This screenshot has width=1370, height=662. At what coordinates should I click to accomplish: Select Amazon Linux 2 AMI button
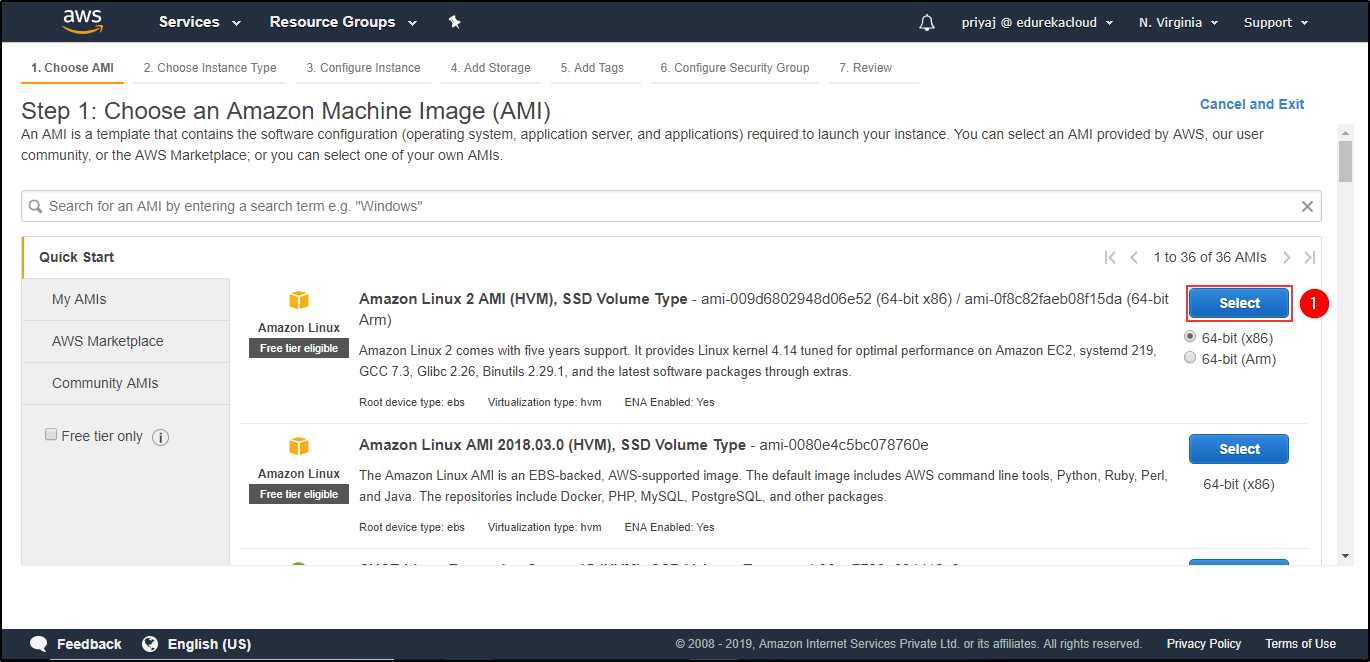(1239, 303)
